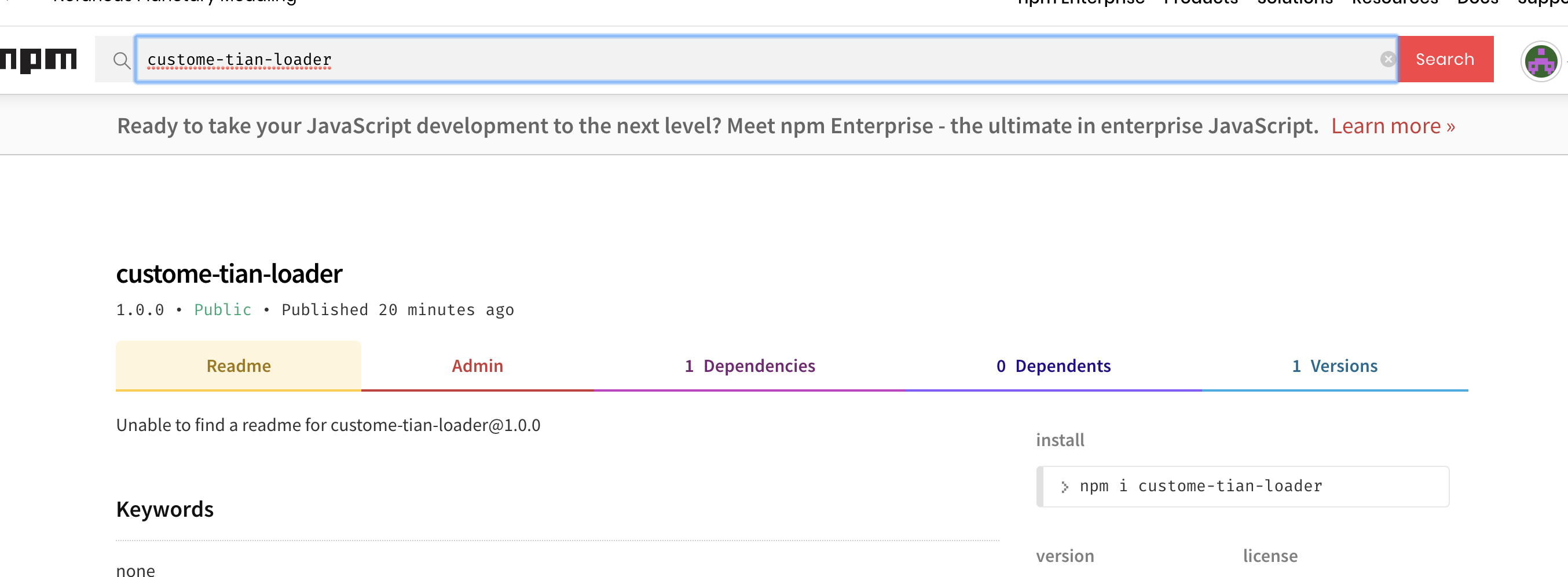Copy the npm i custome-tian-loader command
1568x577 pixels.
pos(1243,486)
